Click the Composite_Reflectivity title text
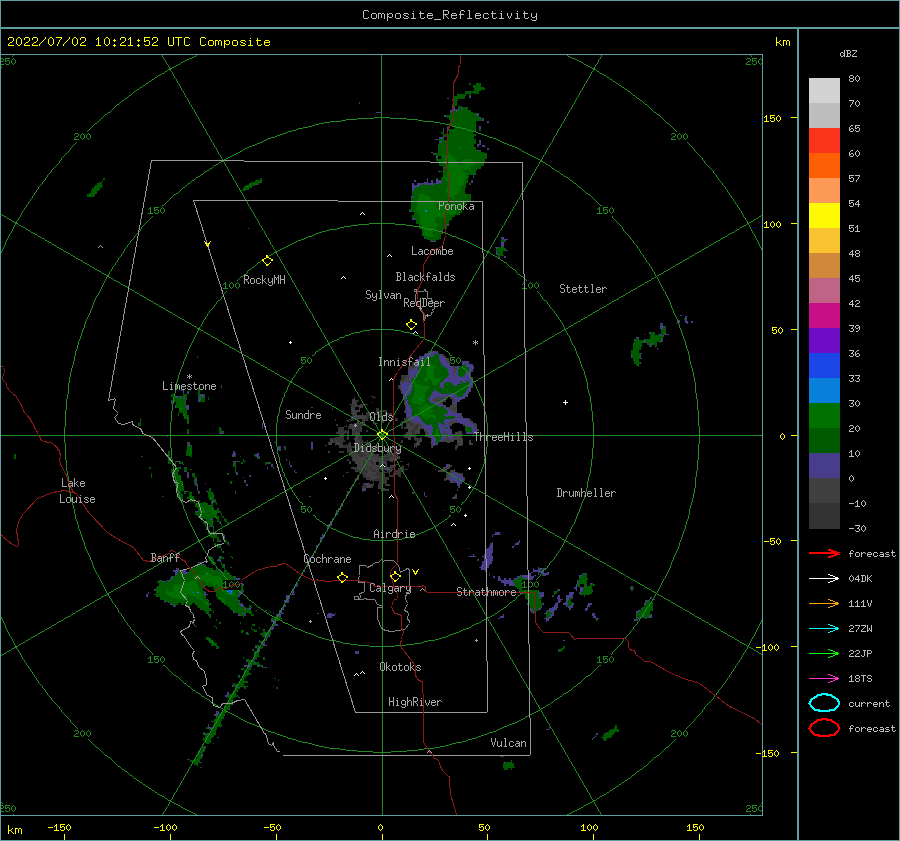Viewport: 900px width, 841px height. tap(450, 15)
